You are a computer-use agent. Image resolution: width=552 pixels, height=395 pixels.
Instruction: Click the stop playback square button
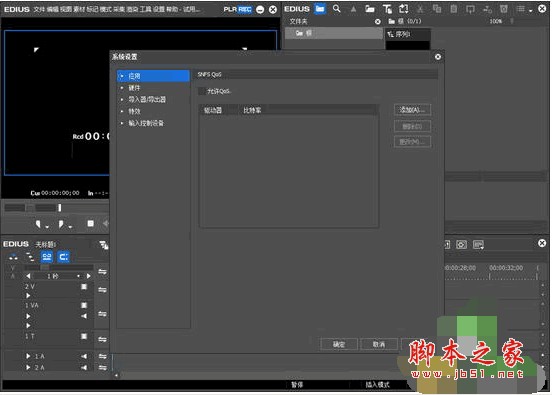90,224
